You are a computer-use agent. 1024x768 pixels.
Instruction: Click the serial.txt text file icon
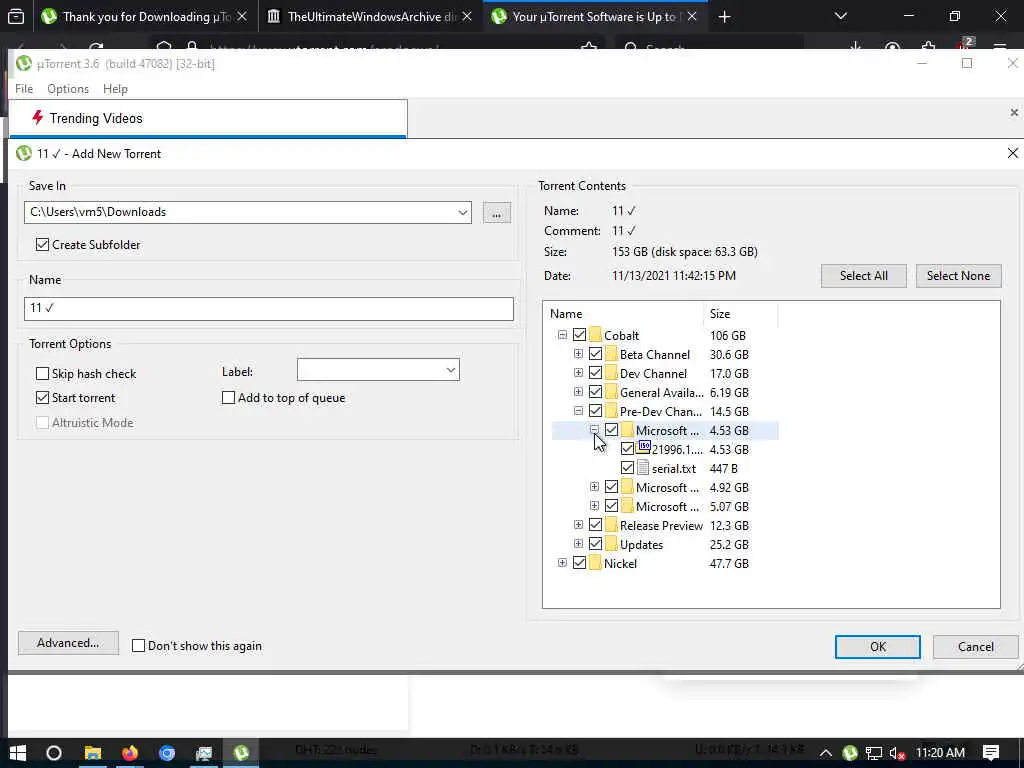click(643, 468)
